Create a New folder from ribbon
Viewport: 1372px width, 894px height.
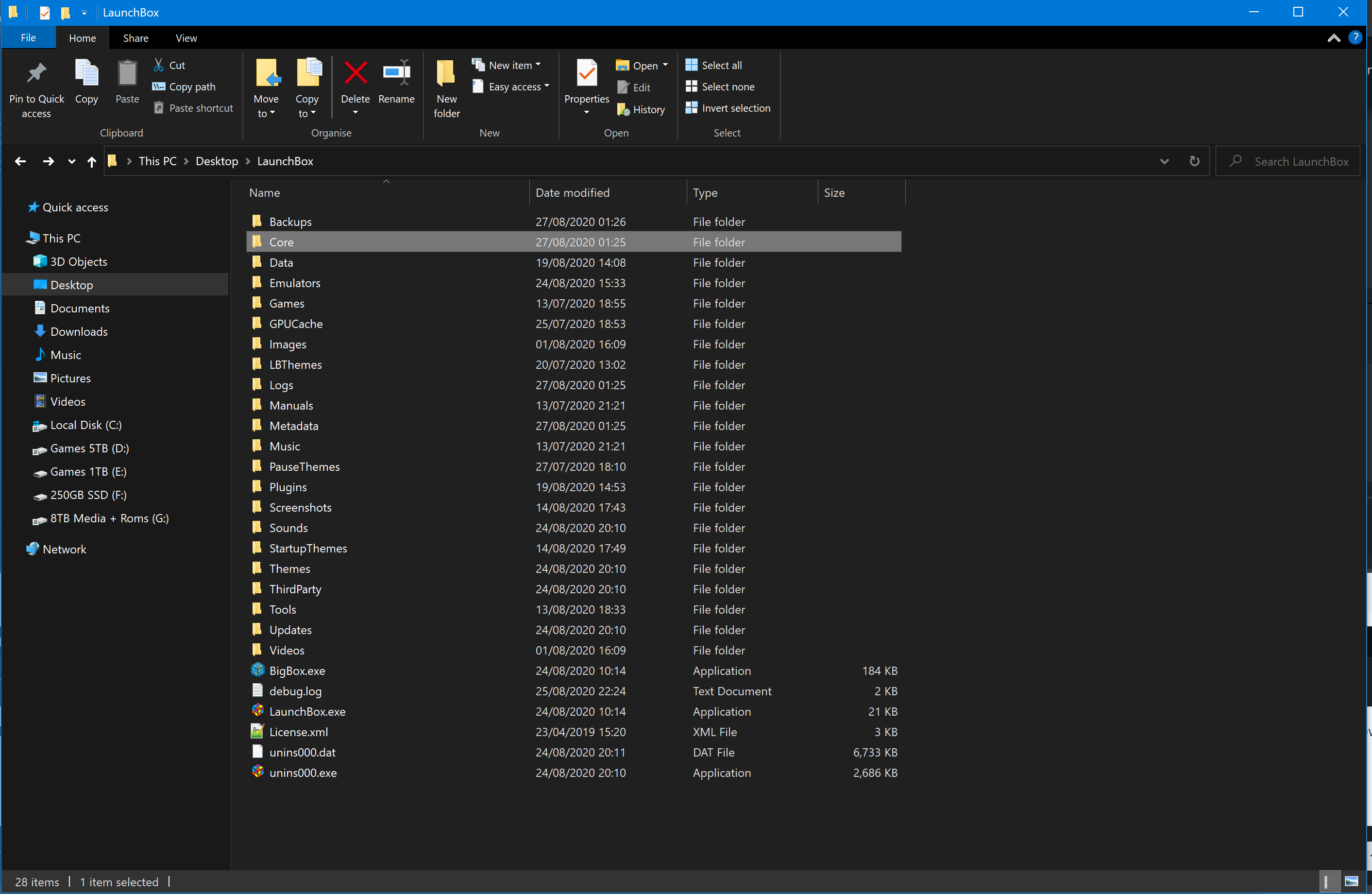pos(446,88)
